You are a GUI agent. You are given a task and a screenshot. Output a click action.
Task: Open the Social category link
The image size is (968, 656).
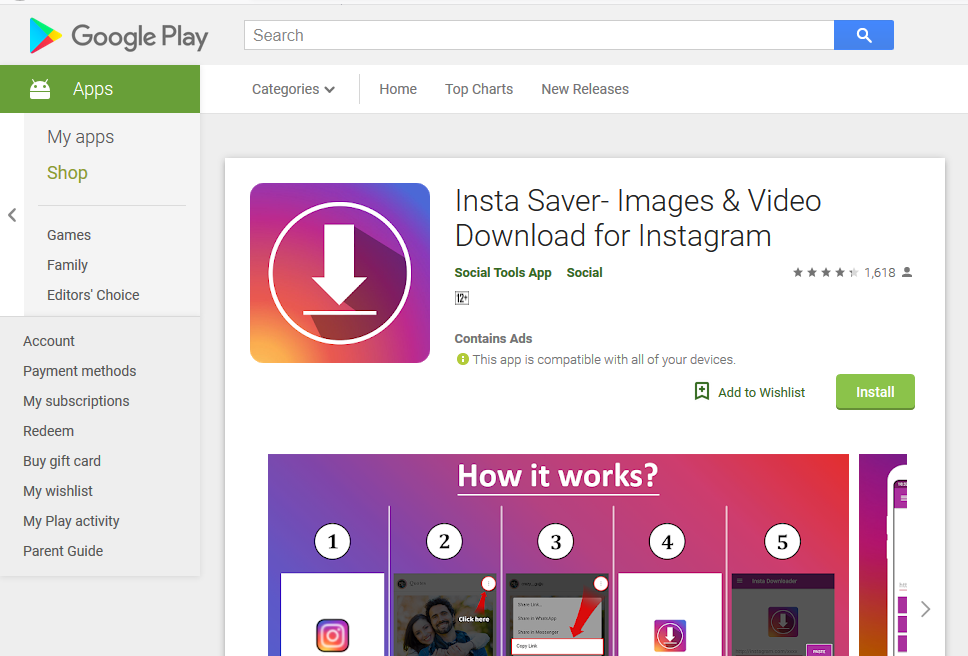click(585, 273)
